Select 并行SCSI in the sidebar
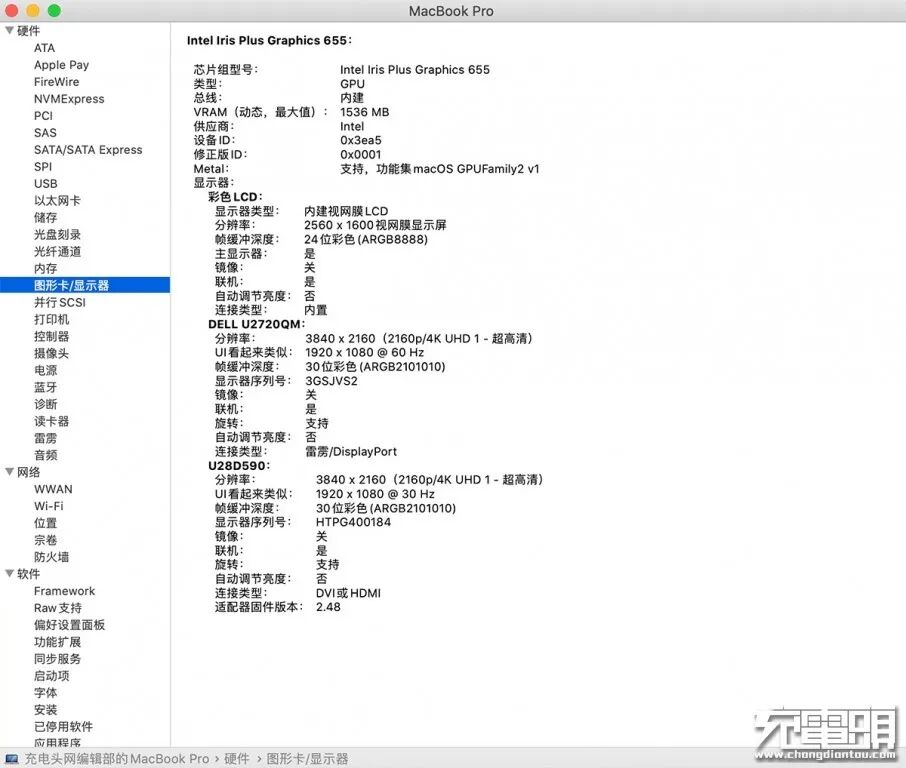 tap(60, 302)
